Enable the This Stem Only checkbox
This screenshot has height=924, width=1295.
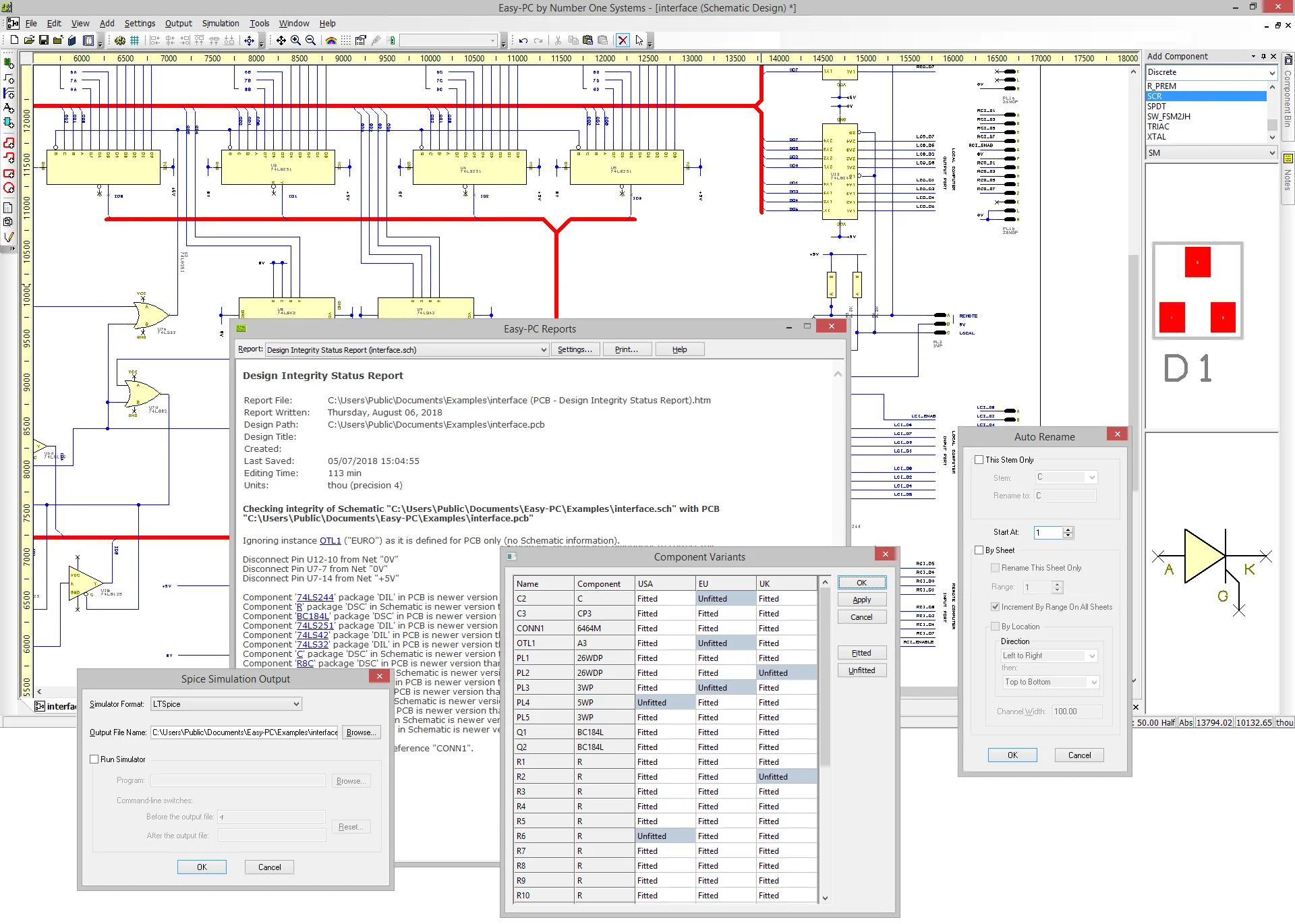979,459
